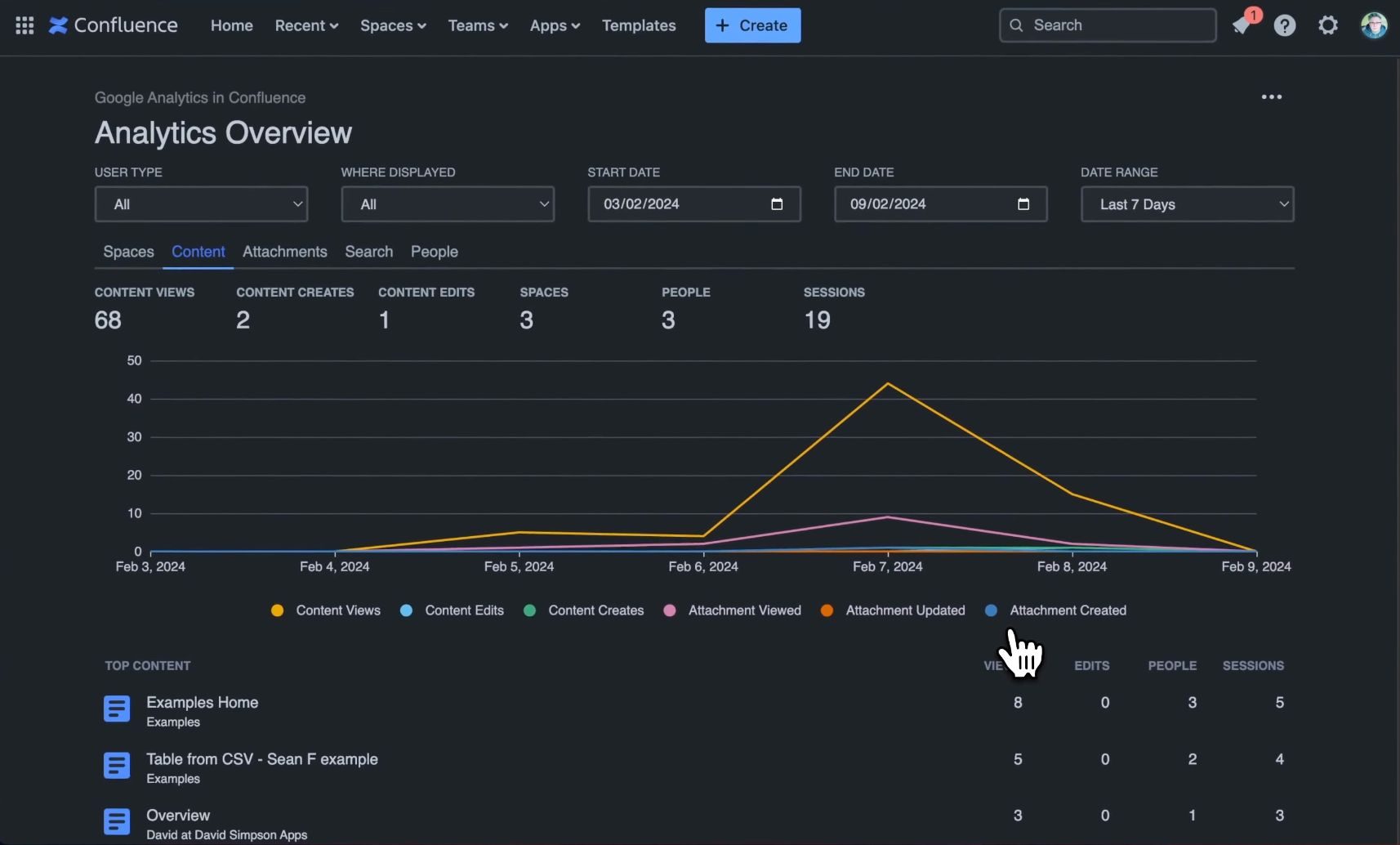This screenshot has height=845, width=1400.
Task: Open the User Type dropdown
Action: pyautogui.click(x=201, y=204)
